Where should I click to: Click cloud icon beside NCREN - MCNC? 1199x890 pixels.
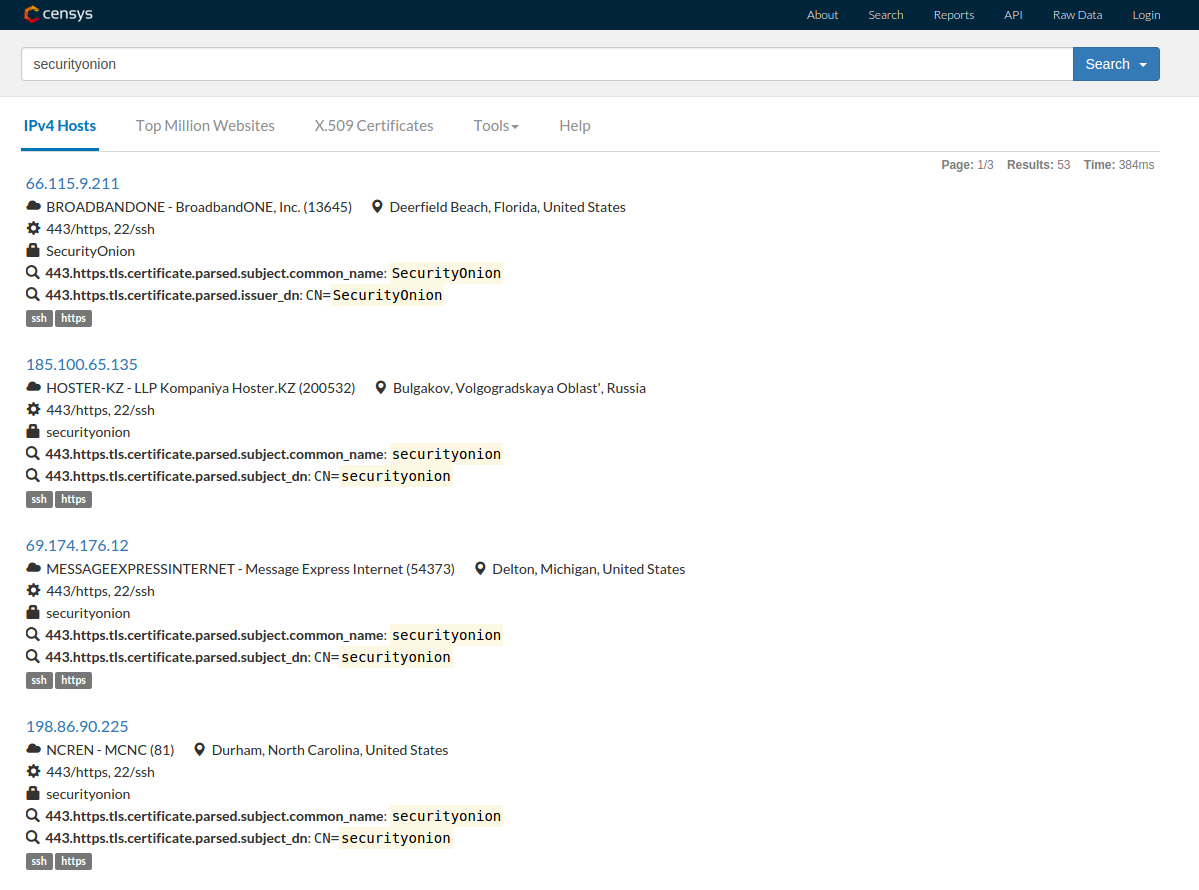tap(34, 749)
